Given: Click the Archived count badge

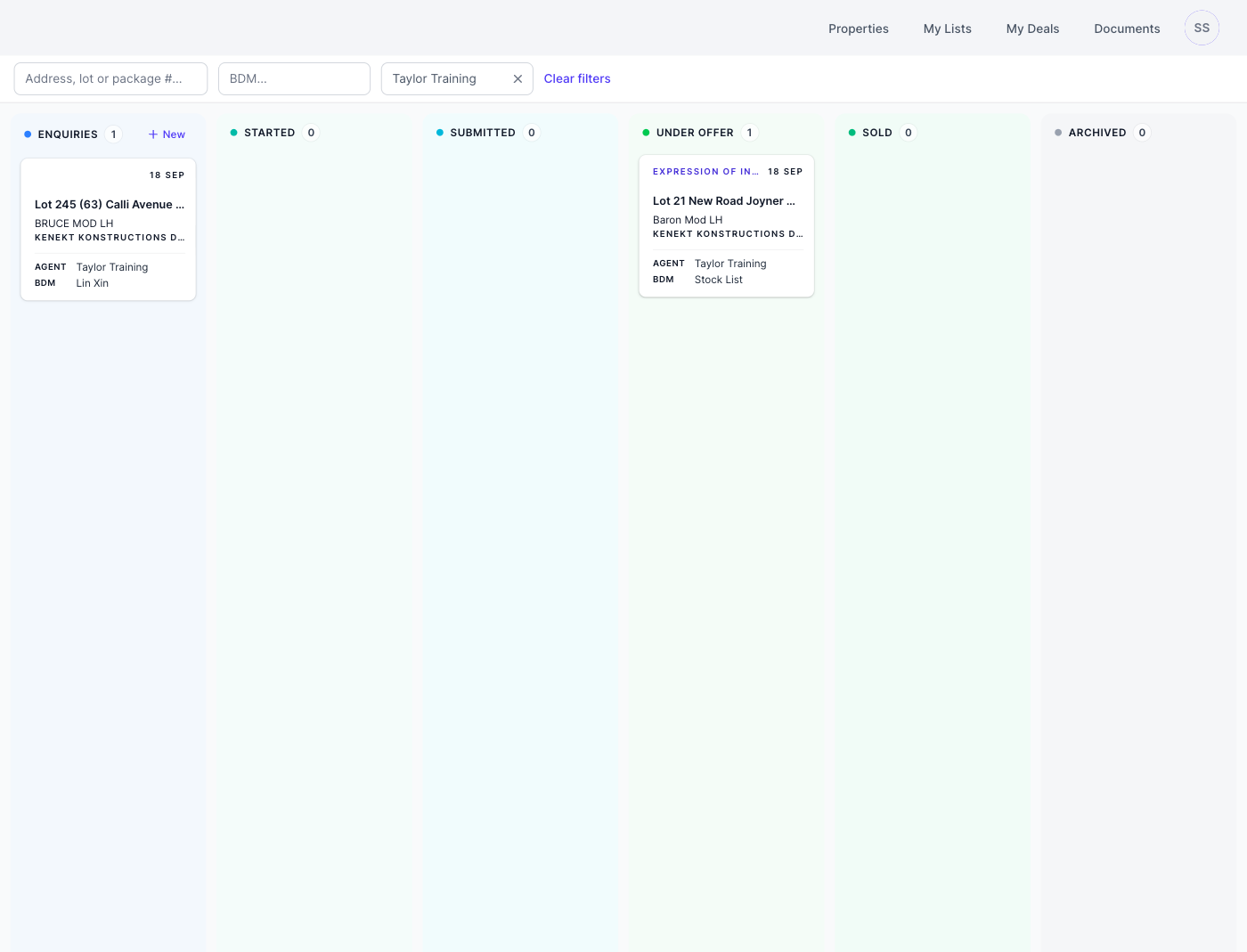Looking at the screenshot, I should point(1142,133).
